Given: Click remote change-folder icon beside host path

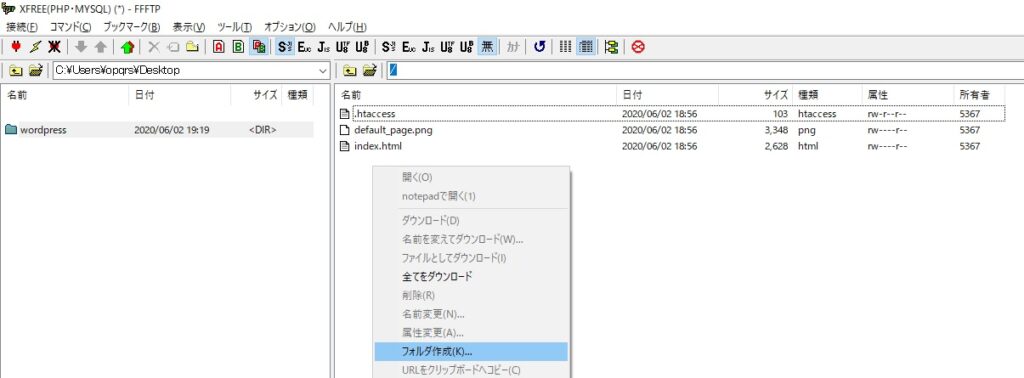Looking at the screenshot, I should click(370, 71).
